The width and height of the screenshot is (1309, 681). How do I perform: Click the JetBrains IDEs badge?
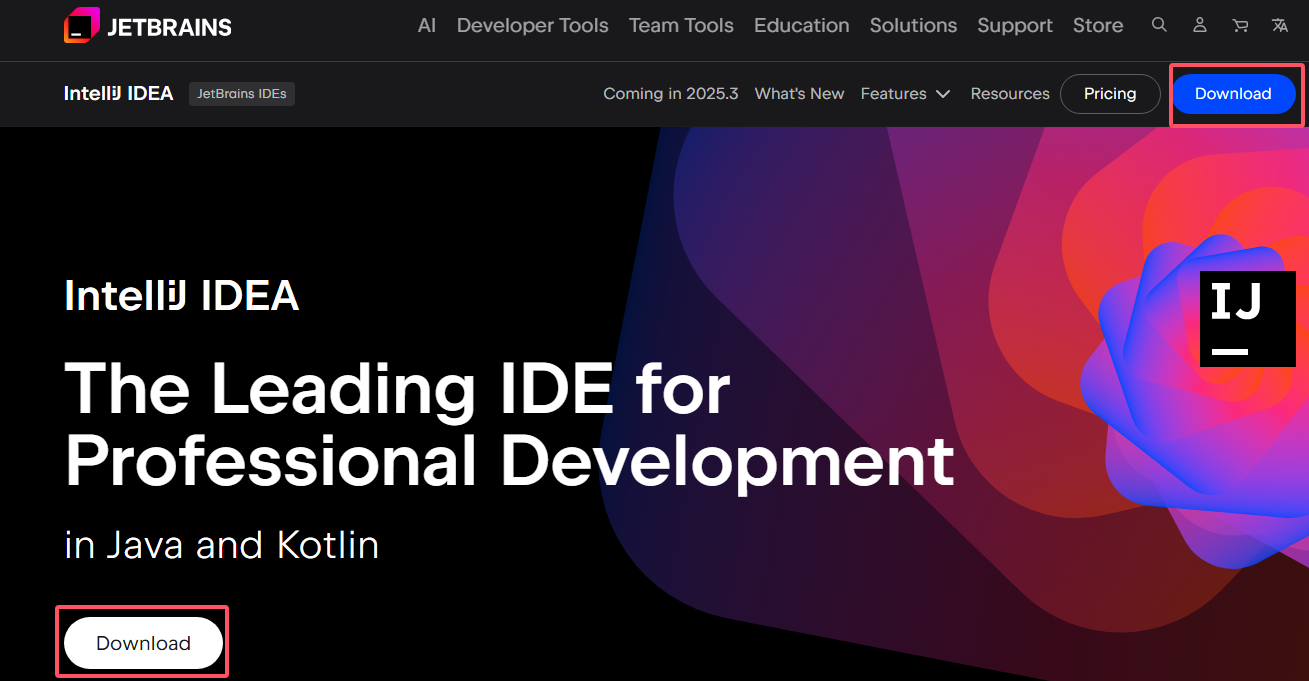(242, 94)
